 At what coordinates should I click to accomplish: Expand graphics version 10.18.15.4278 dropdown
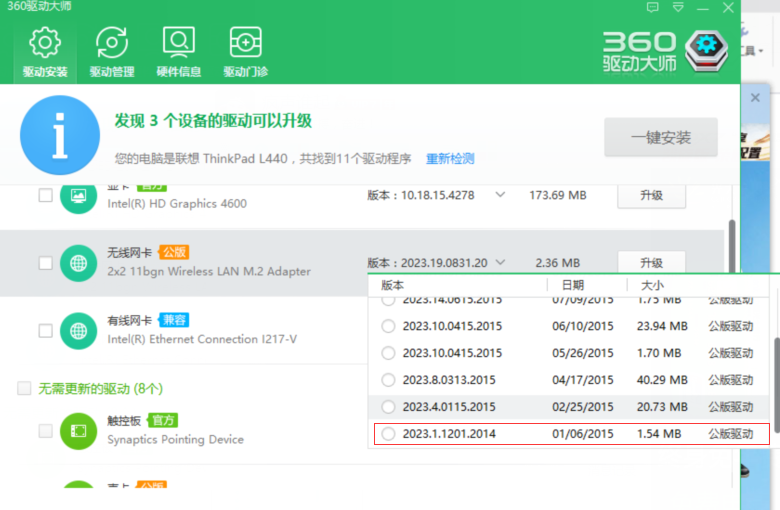[500, 195]
